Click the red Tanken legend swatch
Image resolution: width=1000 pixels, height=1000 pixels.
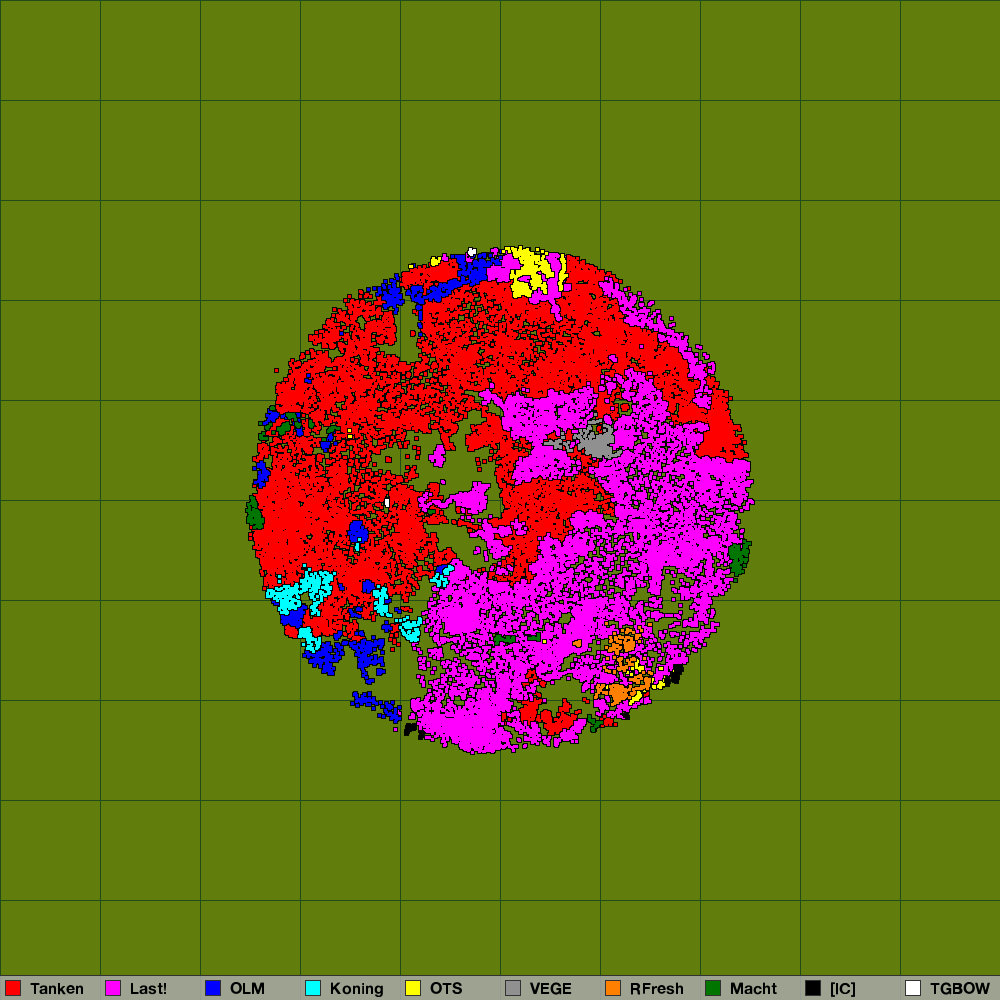(13, 988)
